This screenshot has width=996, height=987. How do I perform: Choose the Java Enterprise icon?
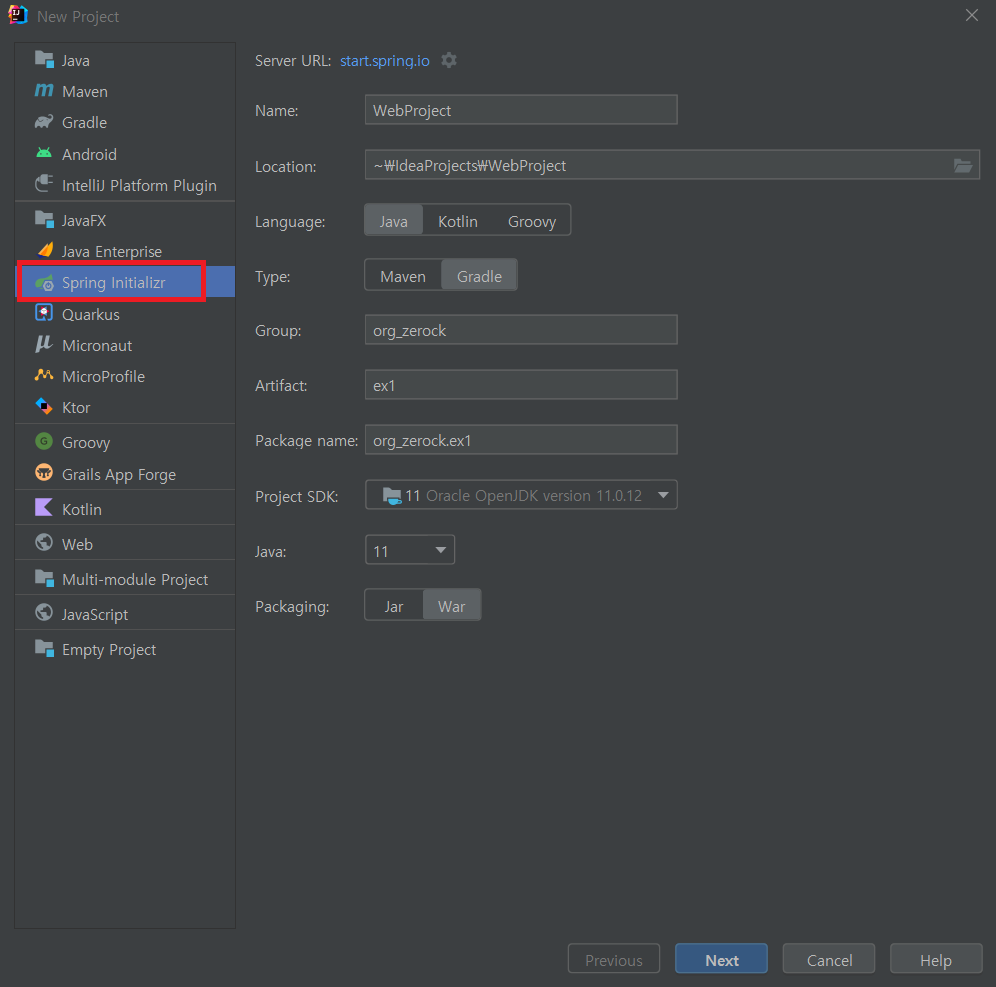[x=44, y=250]
